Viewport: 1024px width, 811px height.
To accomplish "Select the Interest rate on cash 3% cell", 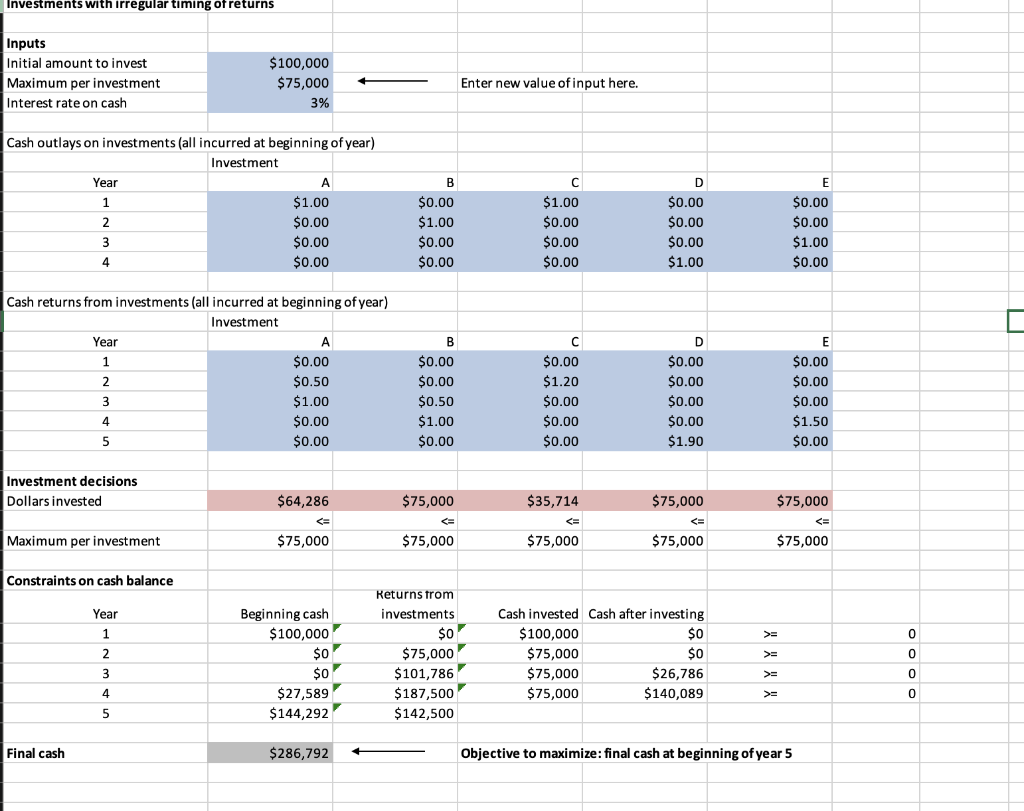I will click(x=270, y=103).
